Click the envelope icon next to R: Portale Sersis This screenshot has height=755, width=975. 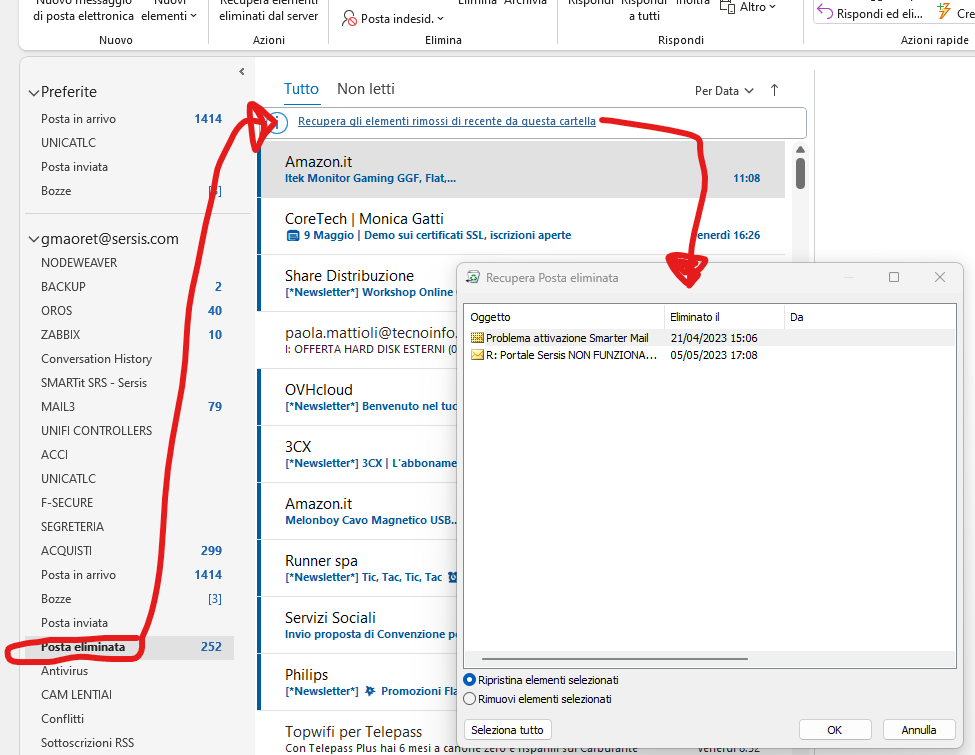(x=477, y=355)
